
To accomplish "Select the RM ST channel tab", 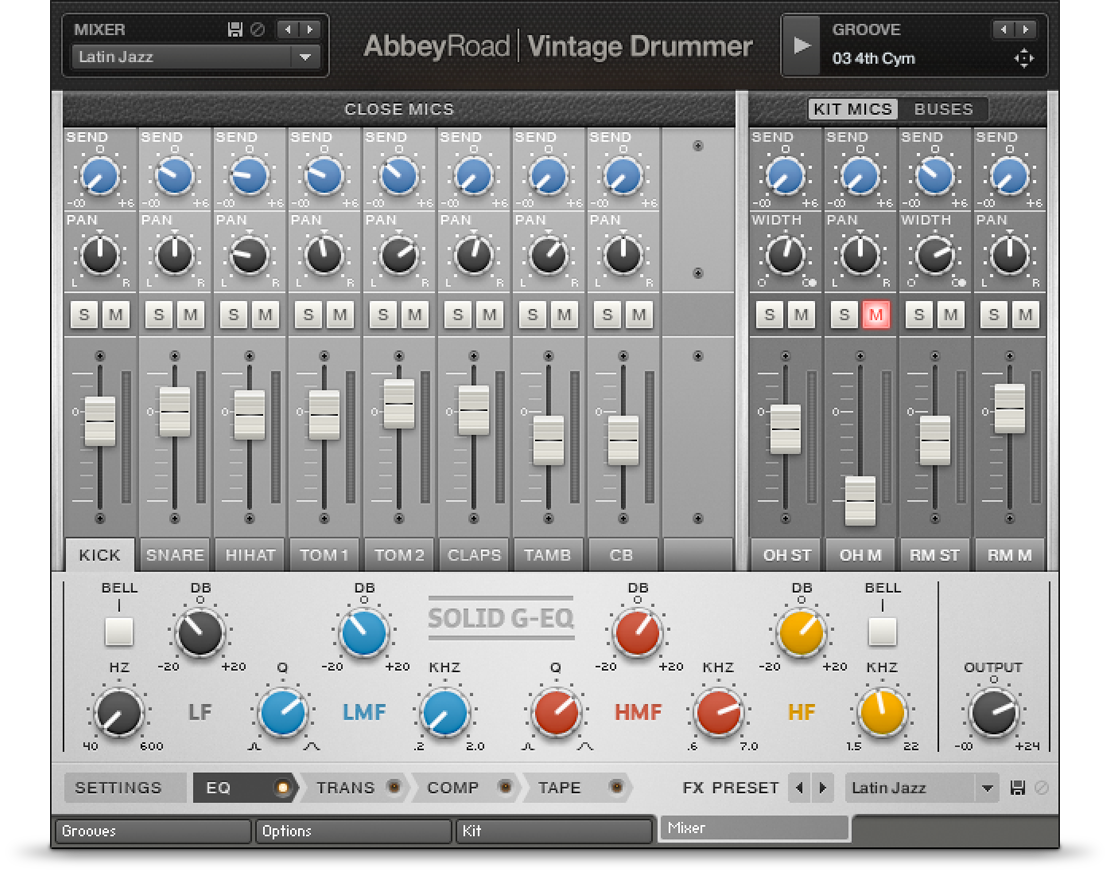I will click(935, 555).
